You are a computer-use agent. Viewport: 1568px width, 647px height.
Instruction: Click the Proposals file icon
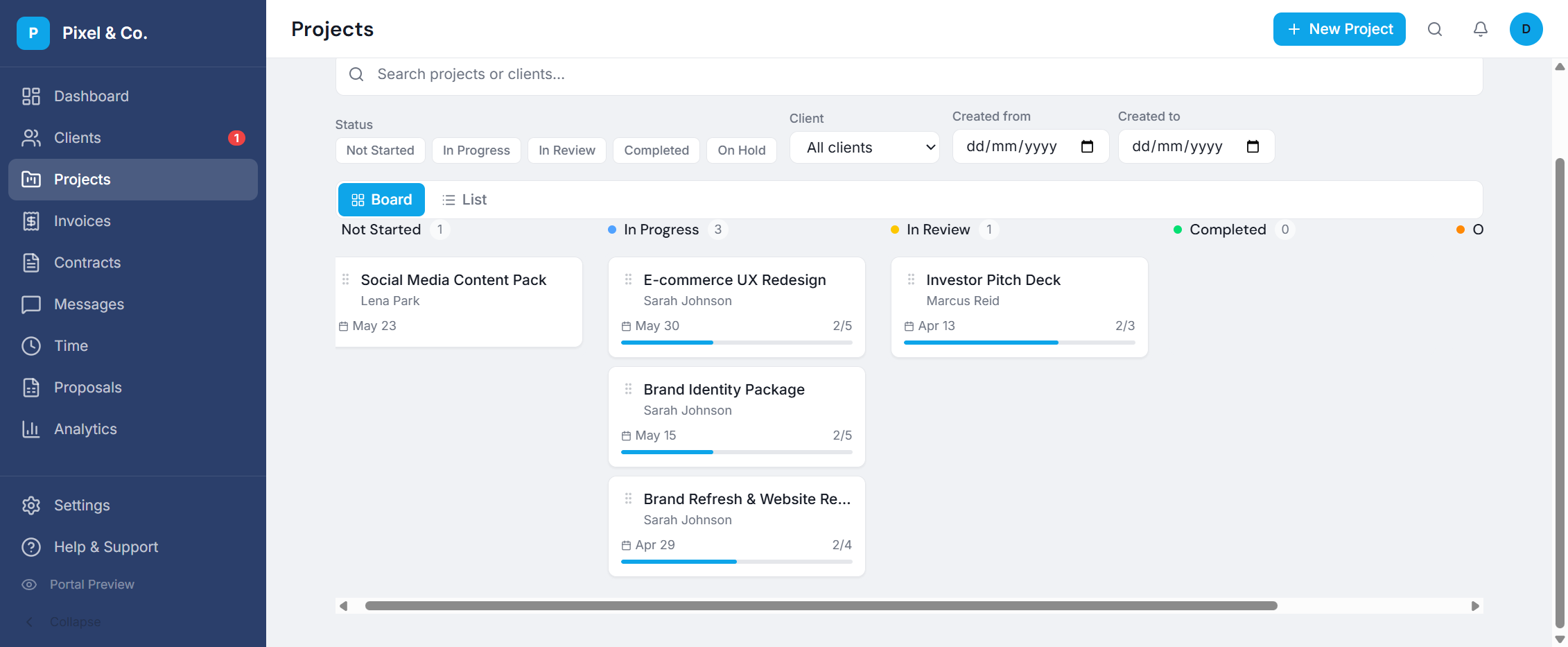(x=31, y=388)
